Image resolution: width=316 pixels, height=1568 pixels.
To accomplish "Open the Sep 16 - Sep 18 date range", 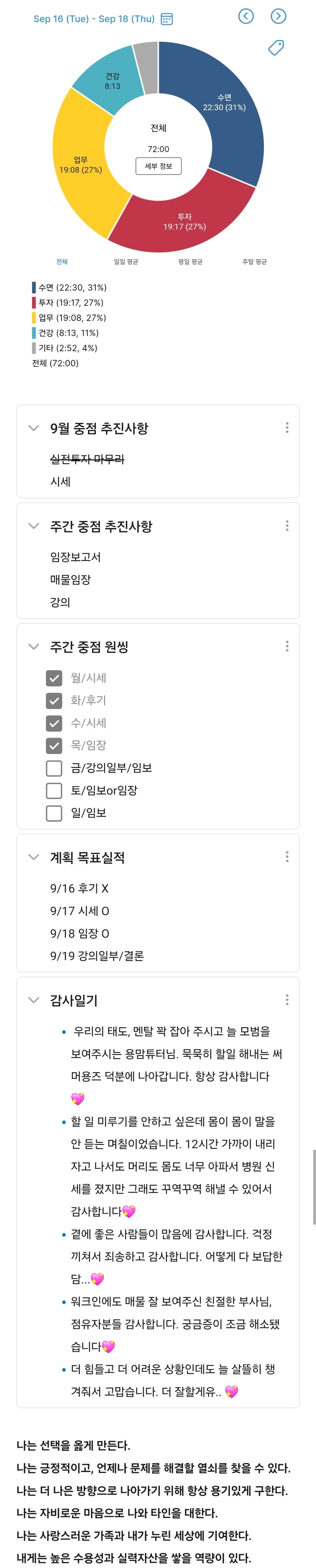I will [94, 19].
